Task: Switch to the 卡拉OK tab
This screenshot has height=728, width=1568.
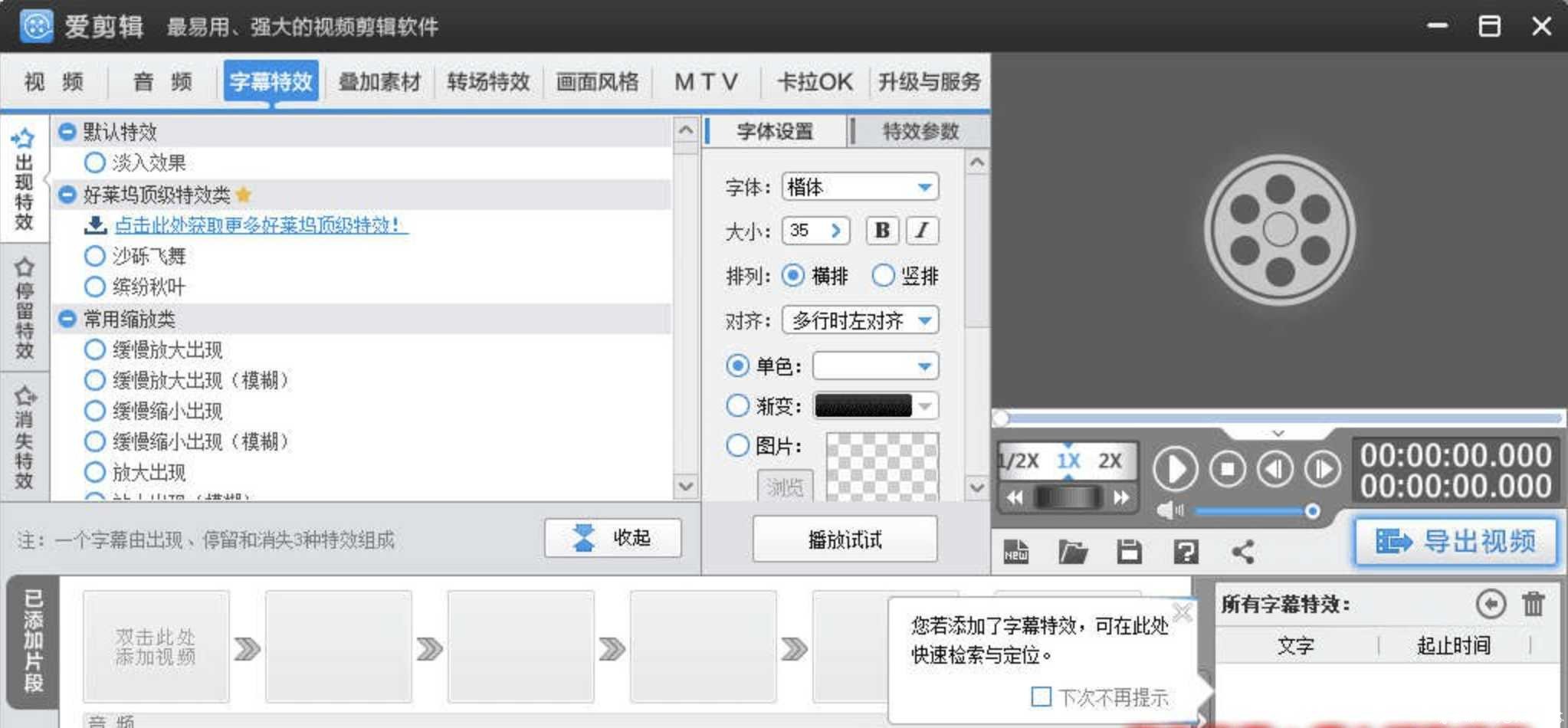Action: tap(815, 81)
